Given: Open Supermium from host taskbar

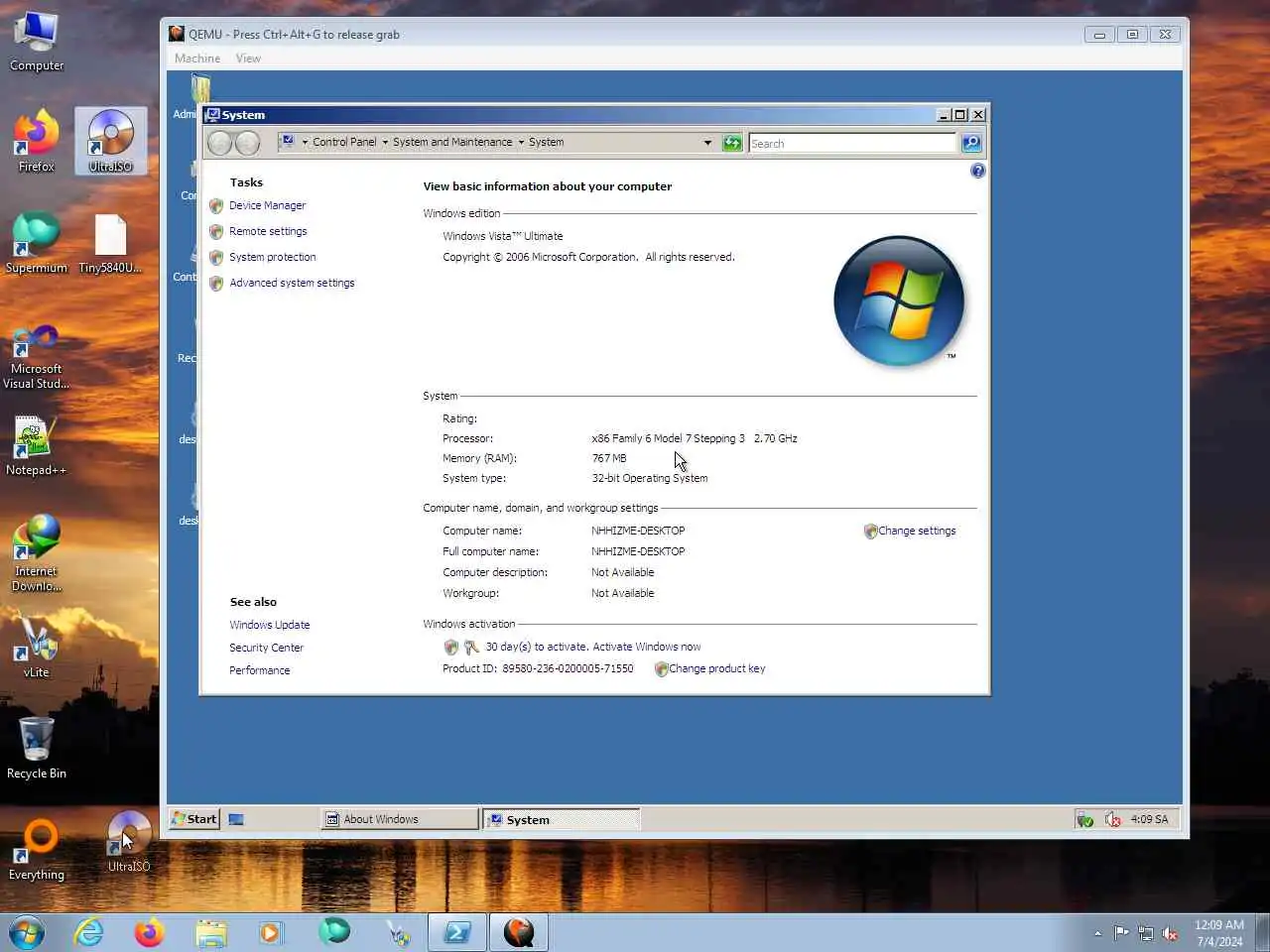Looking at the screenshot, I should pyautogui.click(x=334, y=932).
